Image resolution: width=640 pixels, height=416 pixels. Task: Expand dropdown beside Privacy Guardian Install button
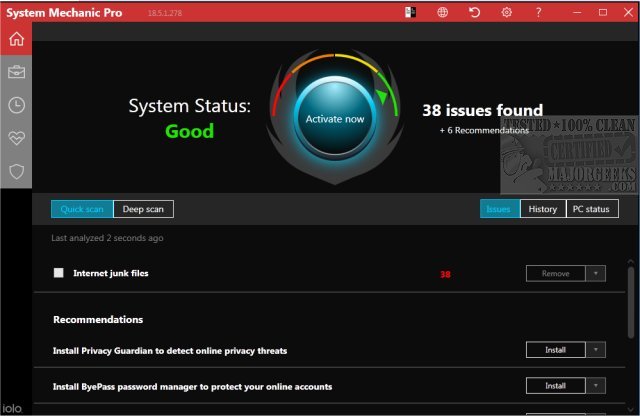point(596,350)
